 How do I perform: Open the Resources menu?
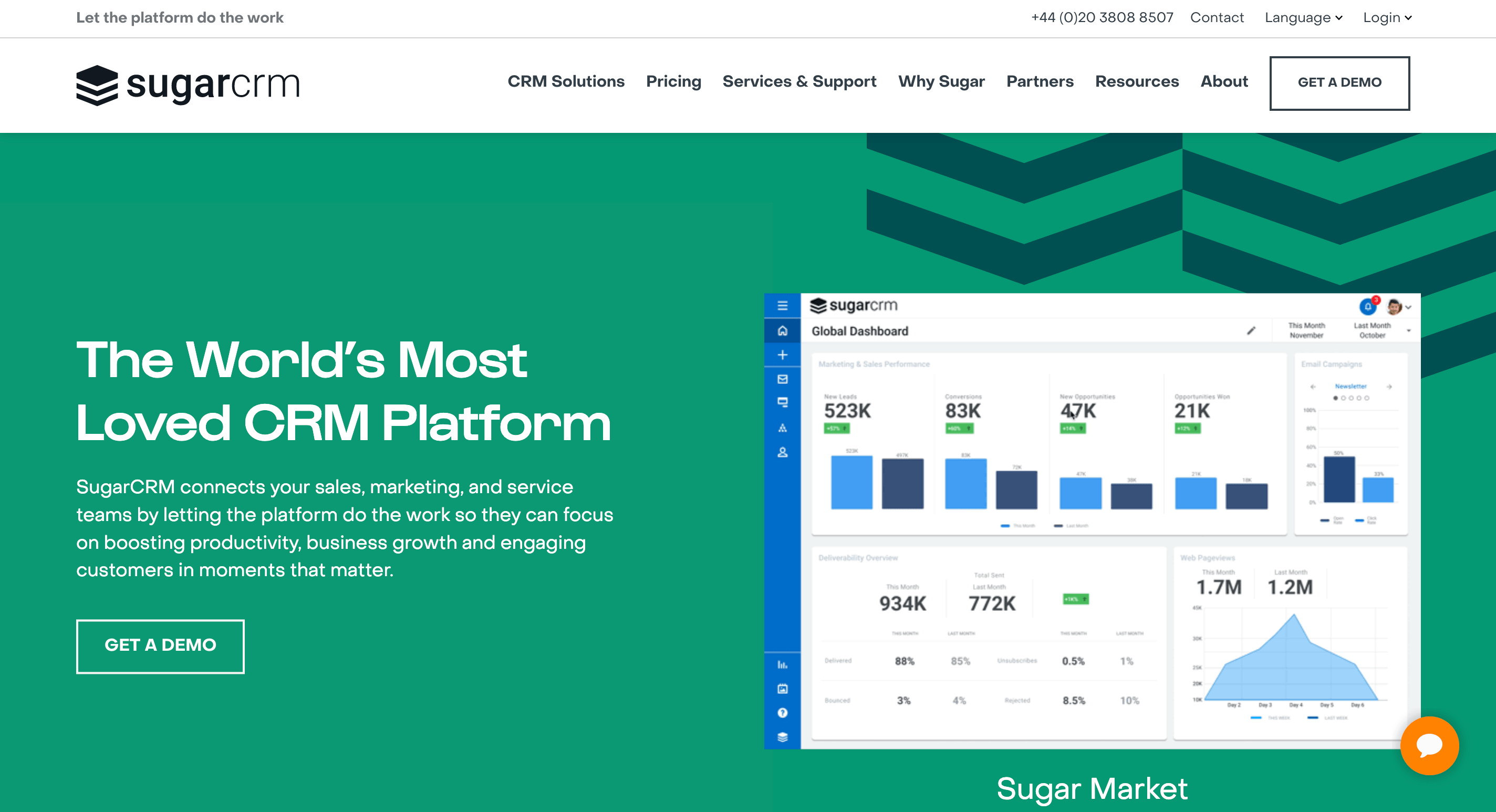tap(1137, 81)
